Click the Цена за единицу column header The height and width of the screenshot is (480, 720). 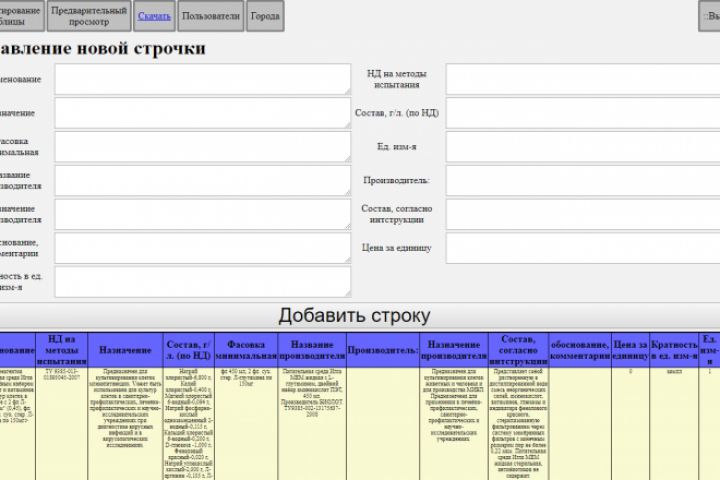(630, 350)
